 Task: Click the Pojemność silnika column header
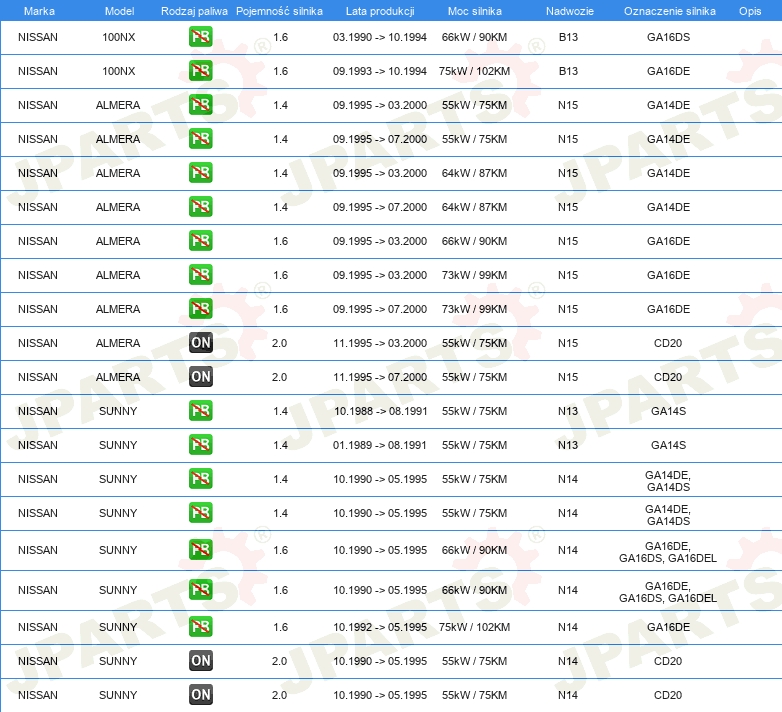click(279, 11)
